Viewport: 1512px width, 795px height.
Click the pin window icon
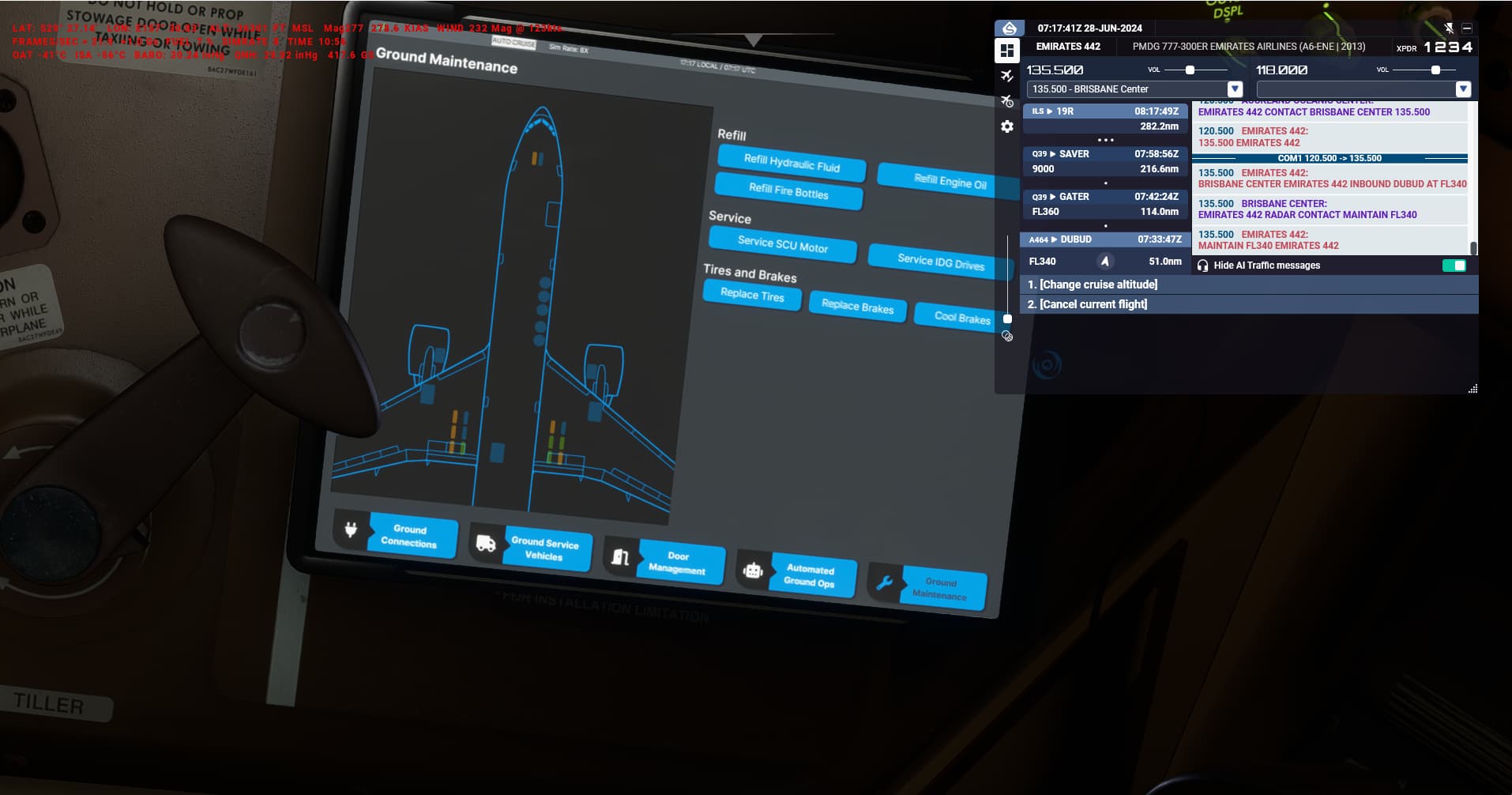pyautogui.click(x=1449, y=28)
